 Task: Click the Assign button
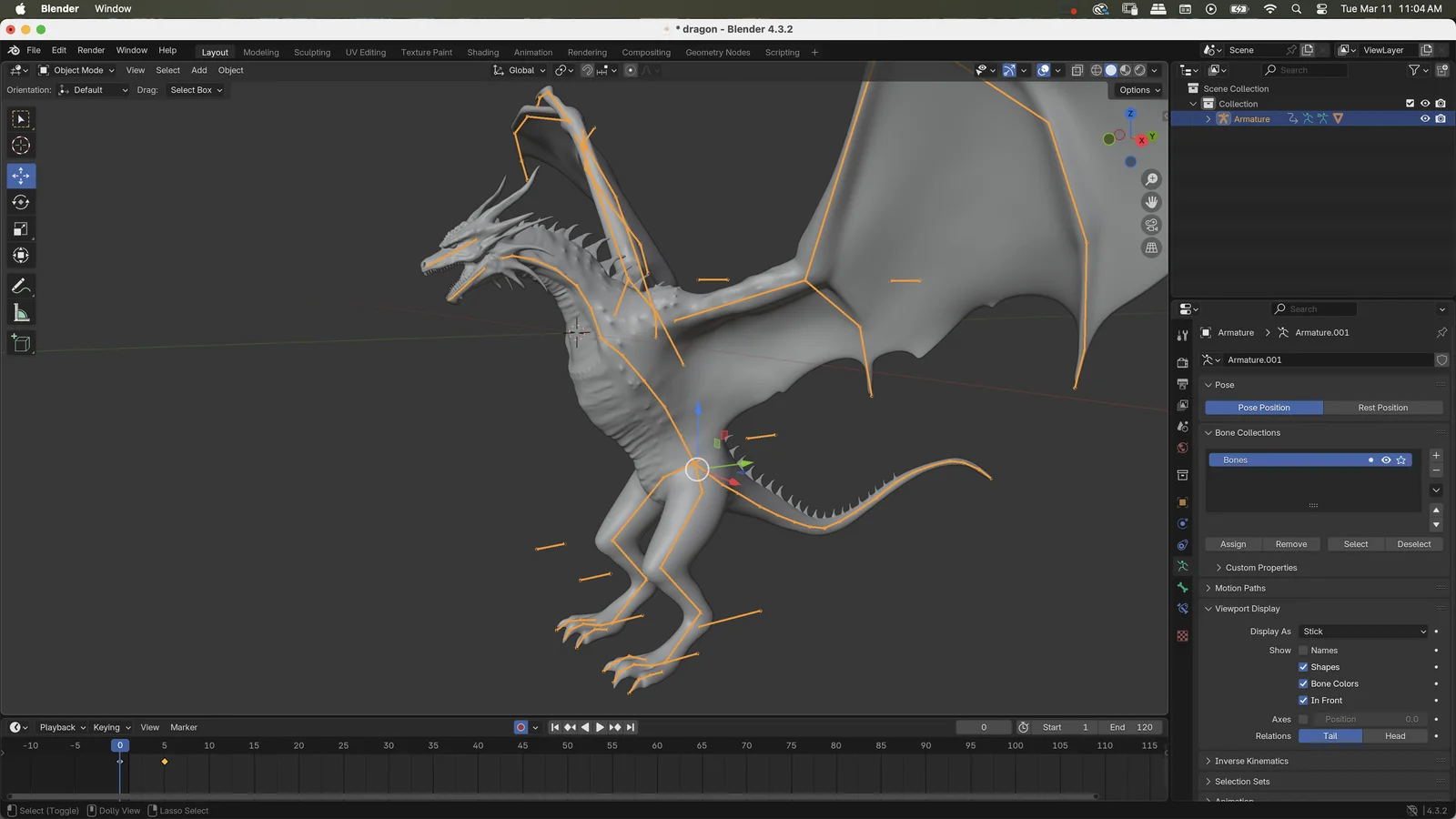click(x=1233, y=544)
